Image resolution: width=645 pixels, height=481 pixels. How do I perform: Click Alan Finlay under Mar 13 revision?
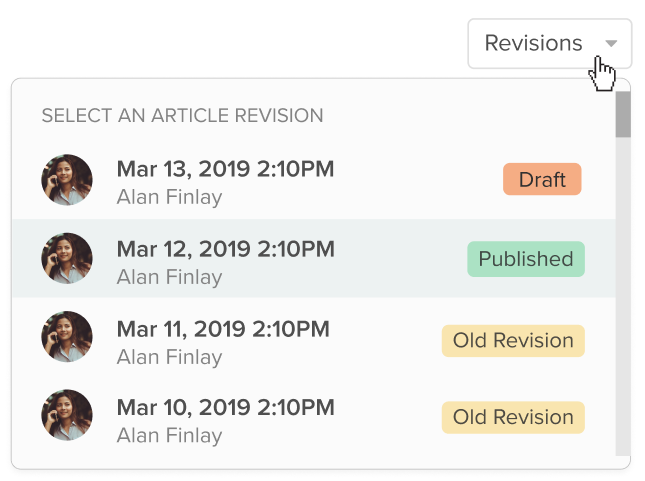click(x=169, y=197)
